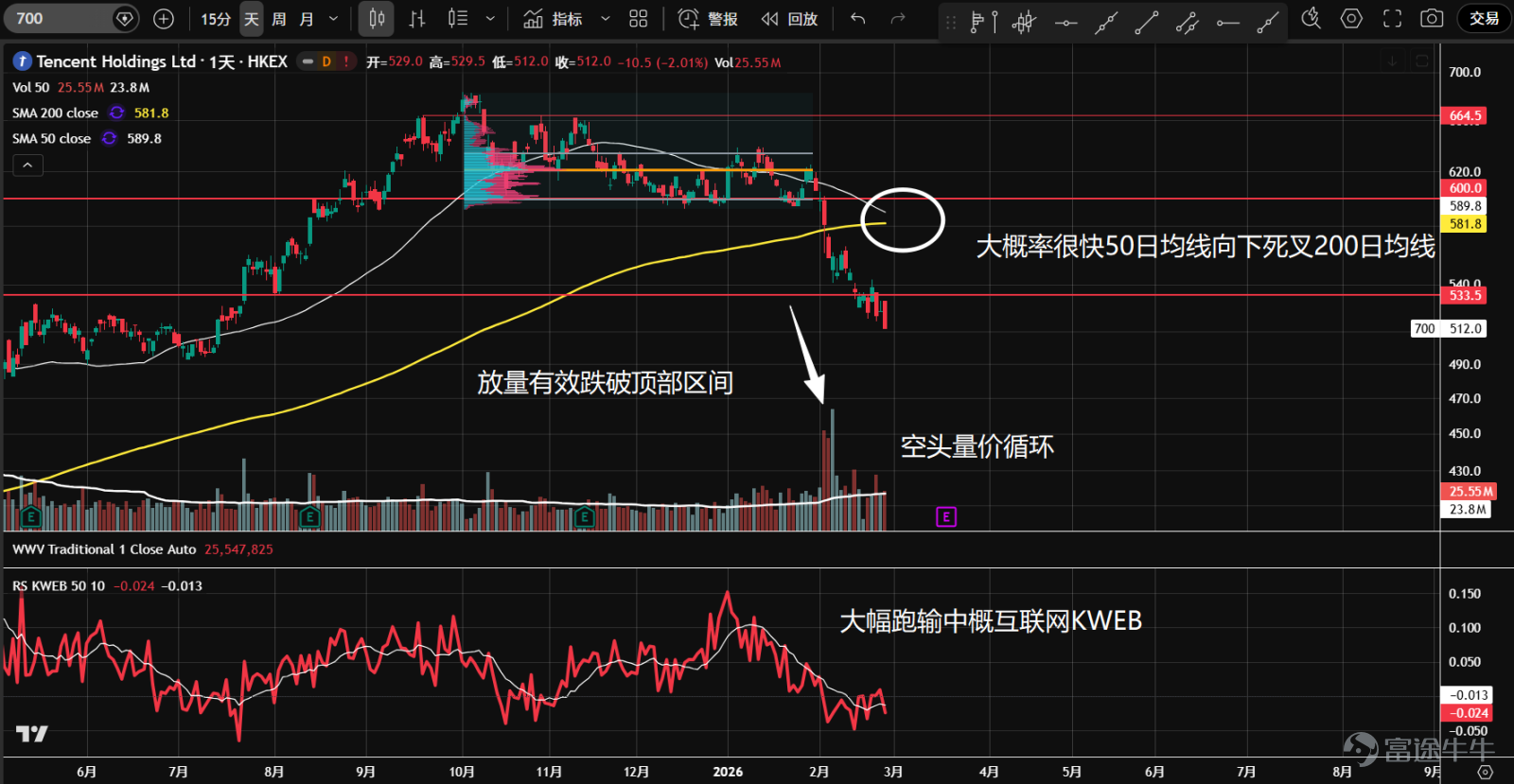1514x784 pixels.
Task: Click the redo arrow
Action: [898, 18]
